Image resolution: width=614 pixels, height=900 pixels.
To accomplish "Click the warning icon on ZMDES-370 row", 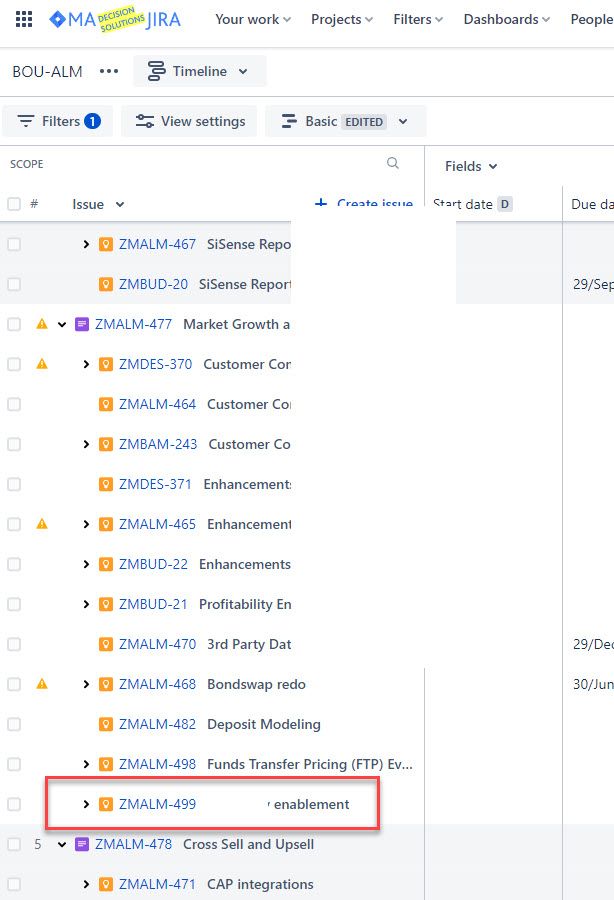I will coord(42,364).
